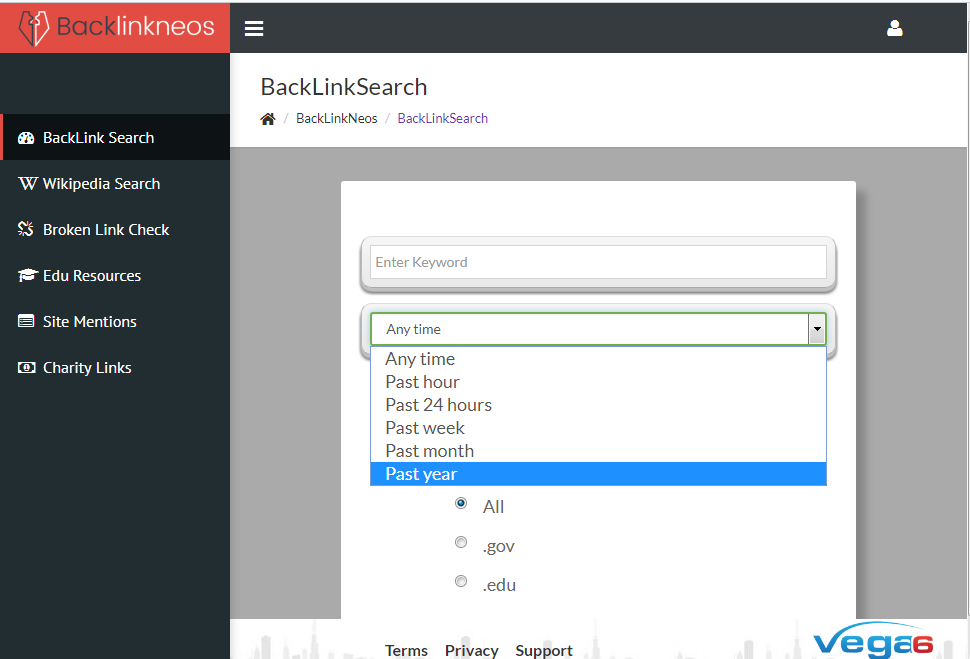Click the Enter Keyword input field

tap(598, 262)
